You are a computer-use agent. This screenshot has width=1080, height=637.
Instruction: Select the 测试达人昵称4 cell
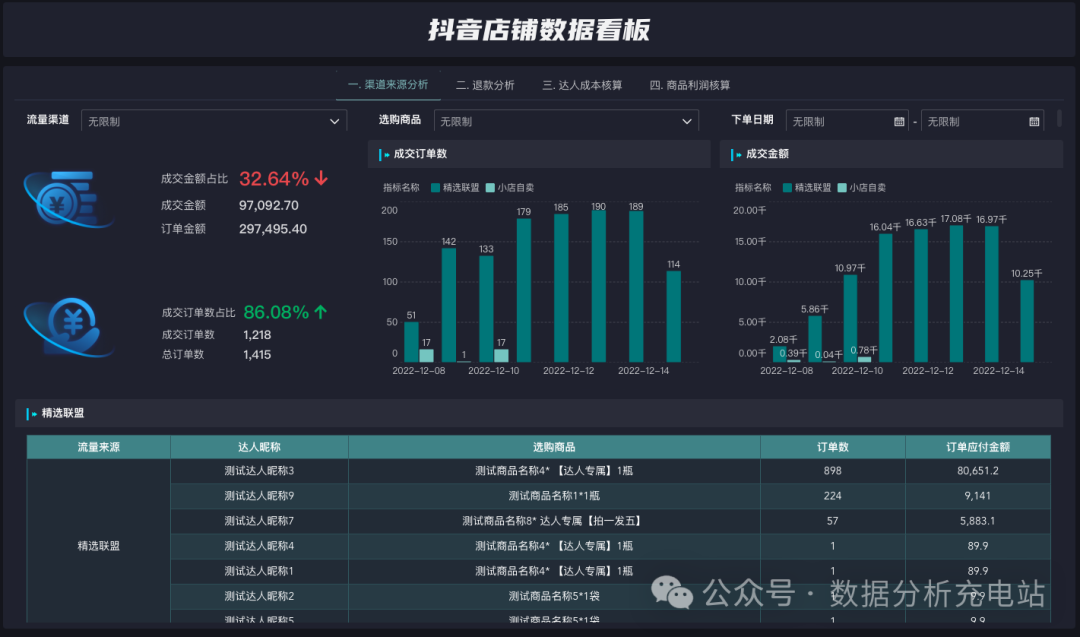(259, 546)
